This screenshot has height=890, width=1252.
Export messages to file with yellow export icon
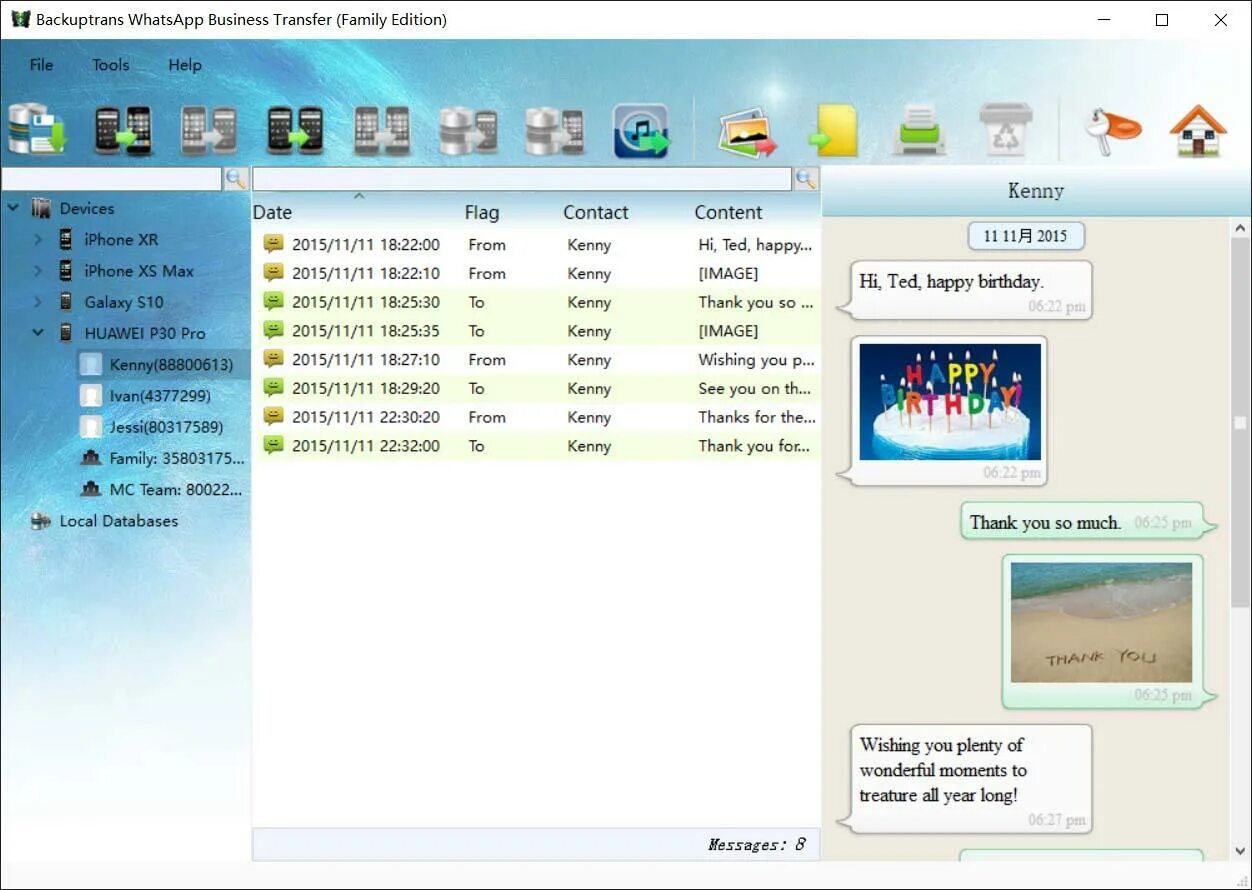tap(833, 128)
